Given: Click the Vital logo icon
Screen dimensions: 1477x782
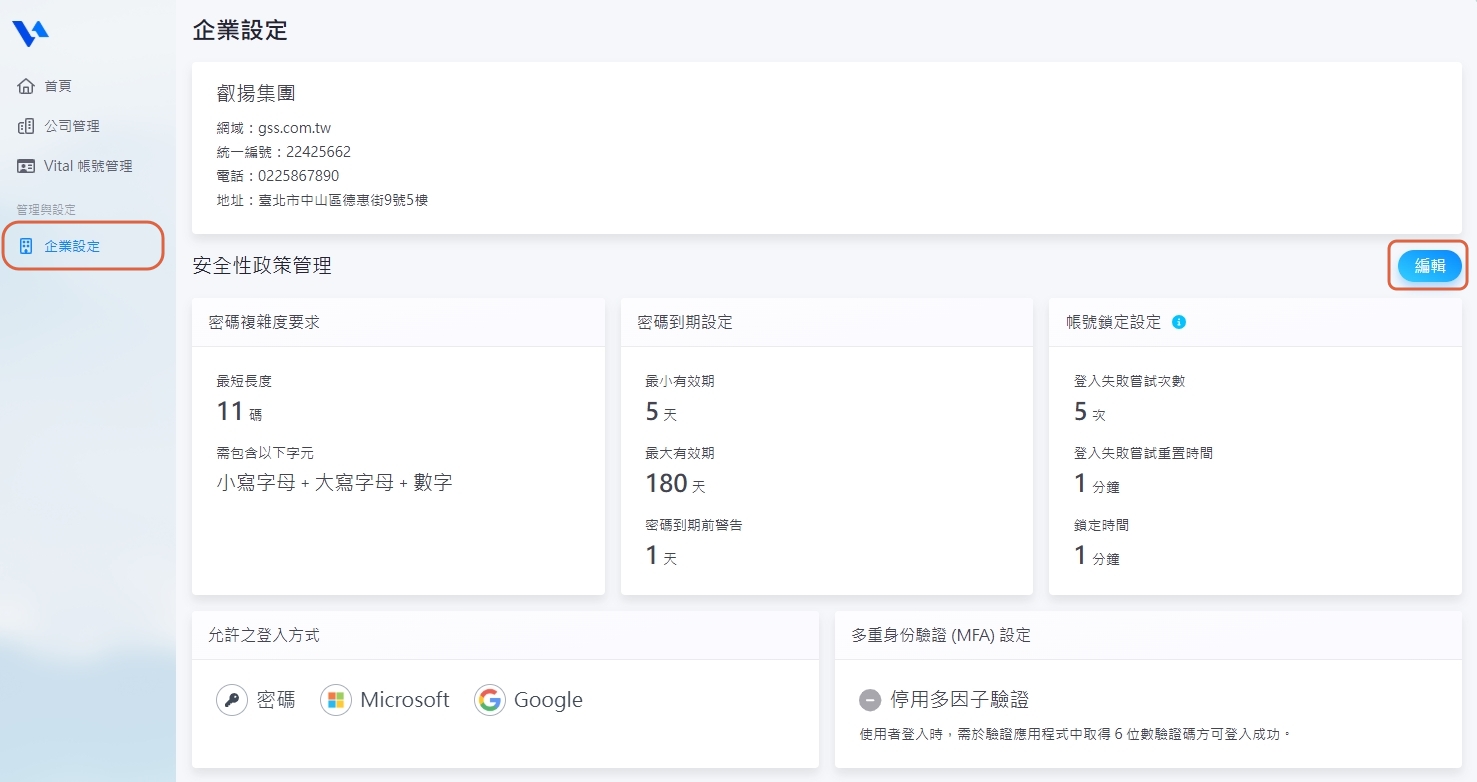Looking at the screenshot, I should pos(30,33).
